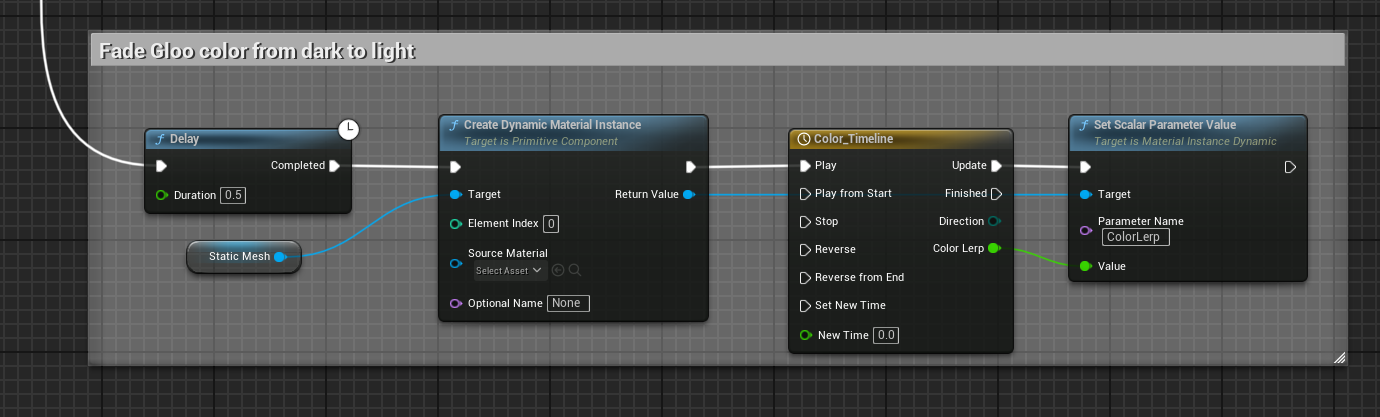Click the Static Mesh variable output pin
The width and height of the screenshot is (1380, 417).
coord(280,257)
